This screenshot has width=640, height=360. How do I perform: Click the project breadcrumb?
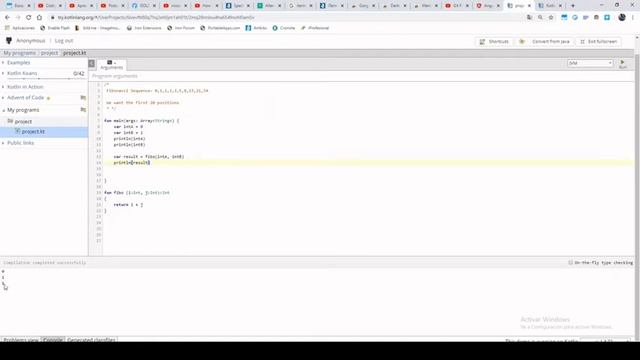pos(49,53)
